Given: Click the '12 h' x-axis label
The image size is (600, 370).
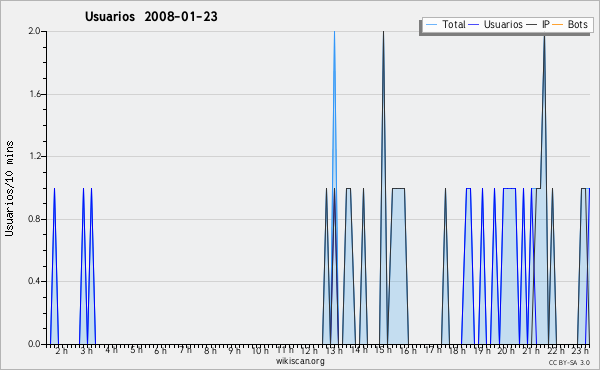Looking at the screenshot, I should coord(309,350).
